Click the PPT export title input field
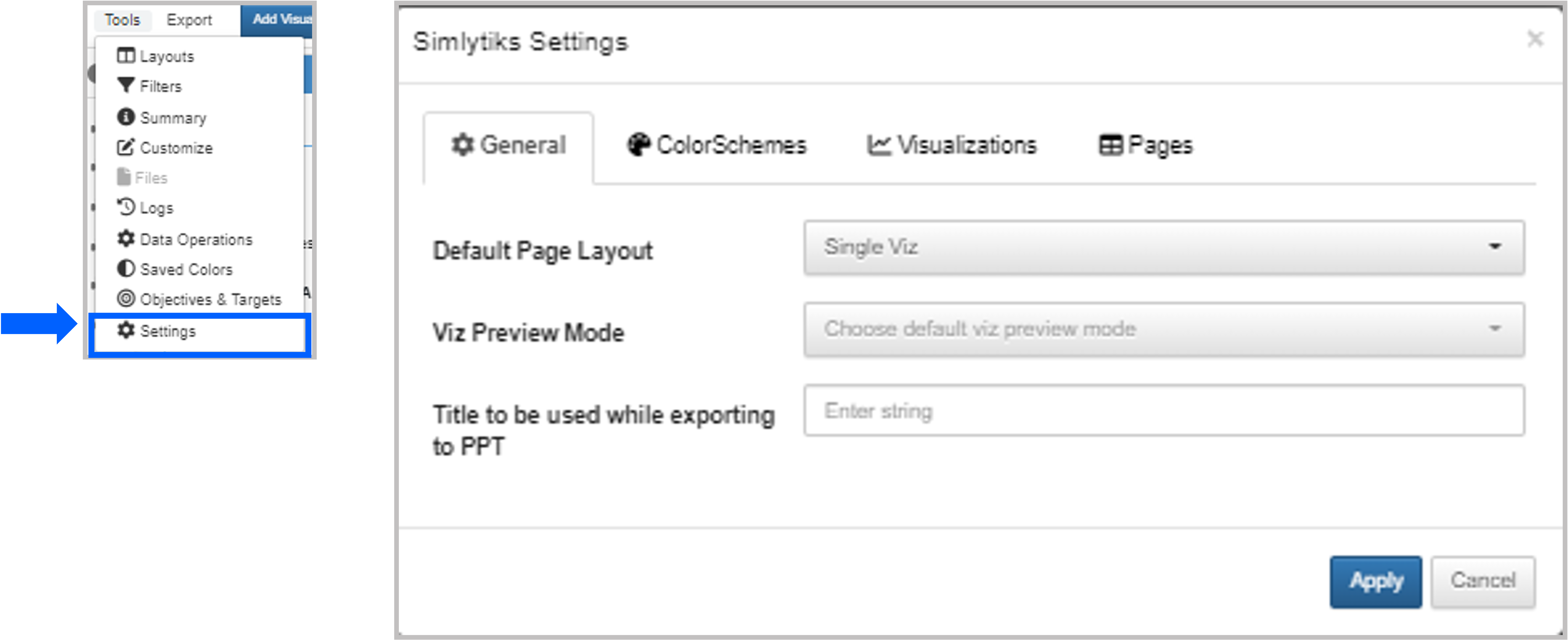 click(1164, 411)
